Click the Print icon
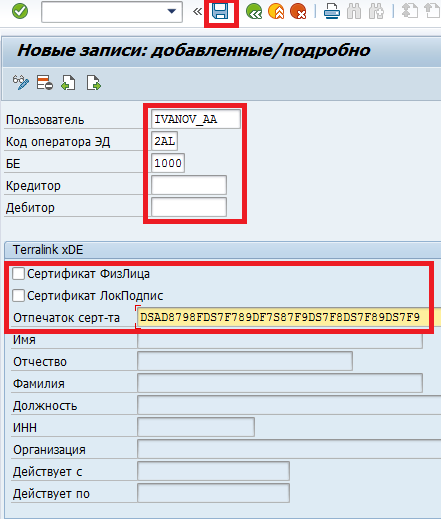The height and width of the screenshot is (519, 441). 332,12
